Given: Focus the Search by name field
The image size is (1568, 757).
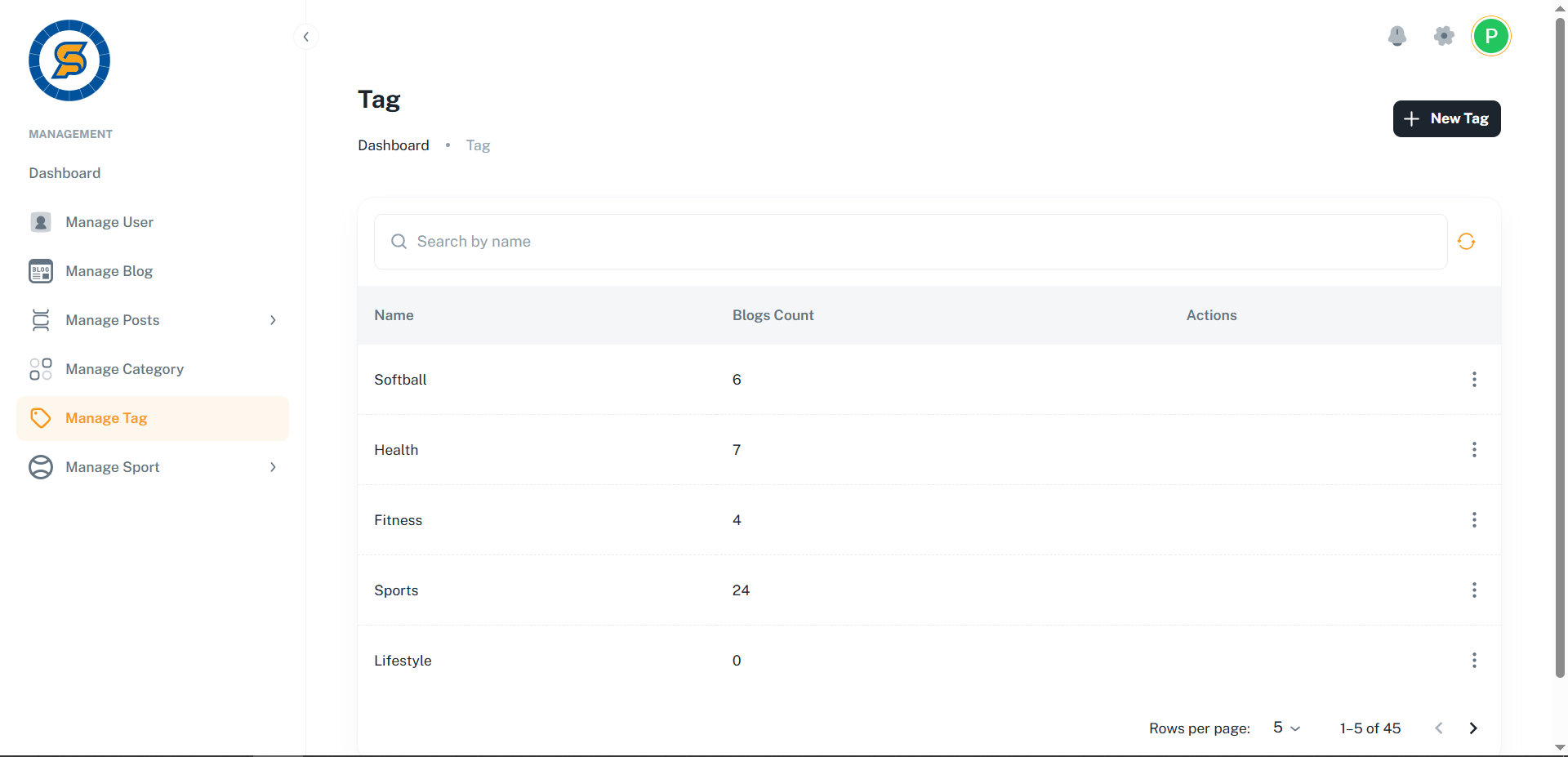Looking at the screenshot, I should [x=910, y=242].
